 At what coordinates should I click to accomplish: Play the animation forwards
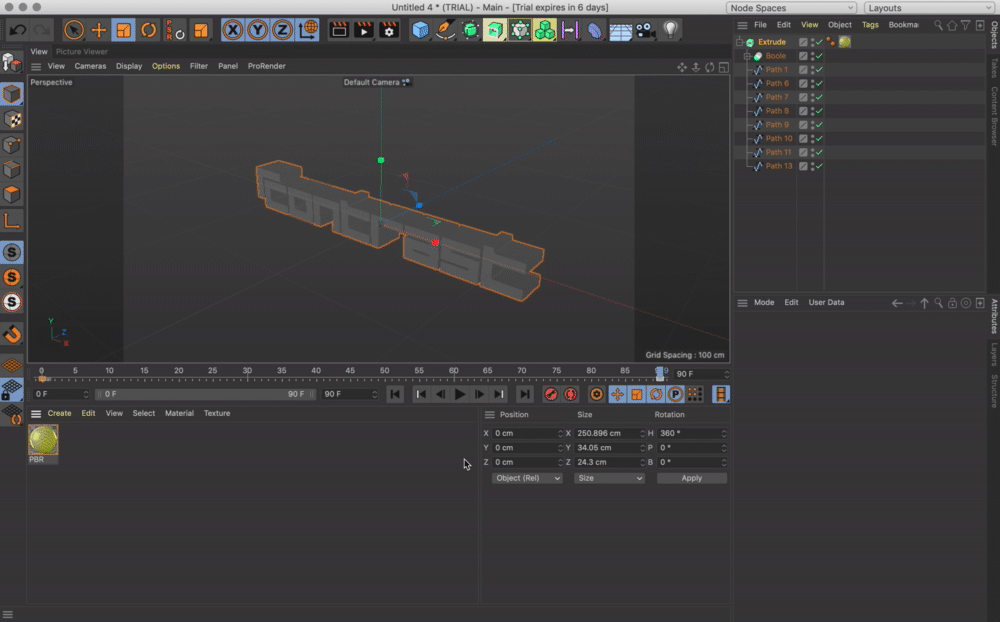tap(460, 394)
